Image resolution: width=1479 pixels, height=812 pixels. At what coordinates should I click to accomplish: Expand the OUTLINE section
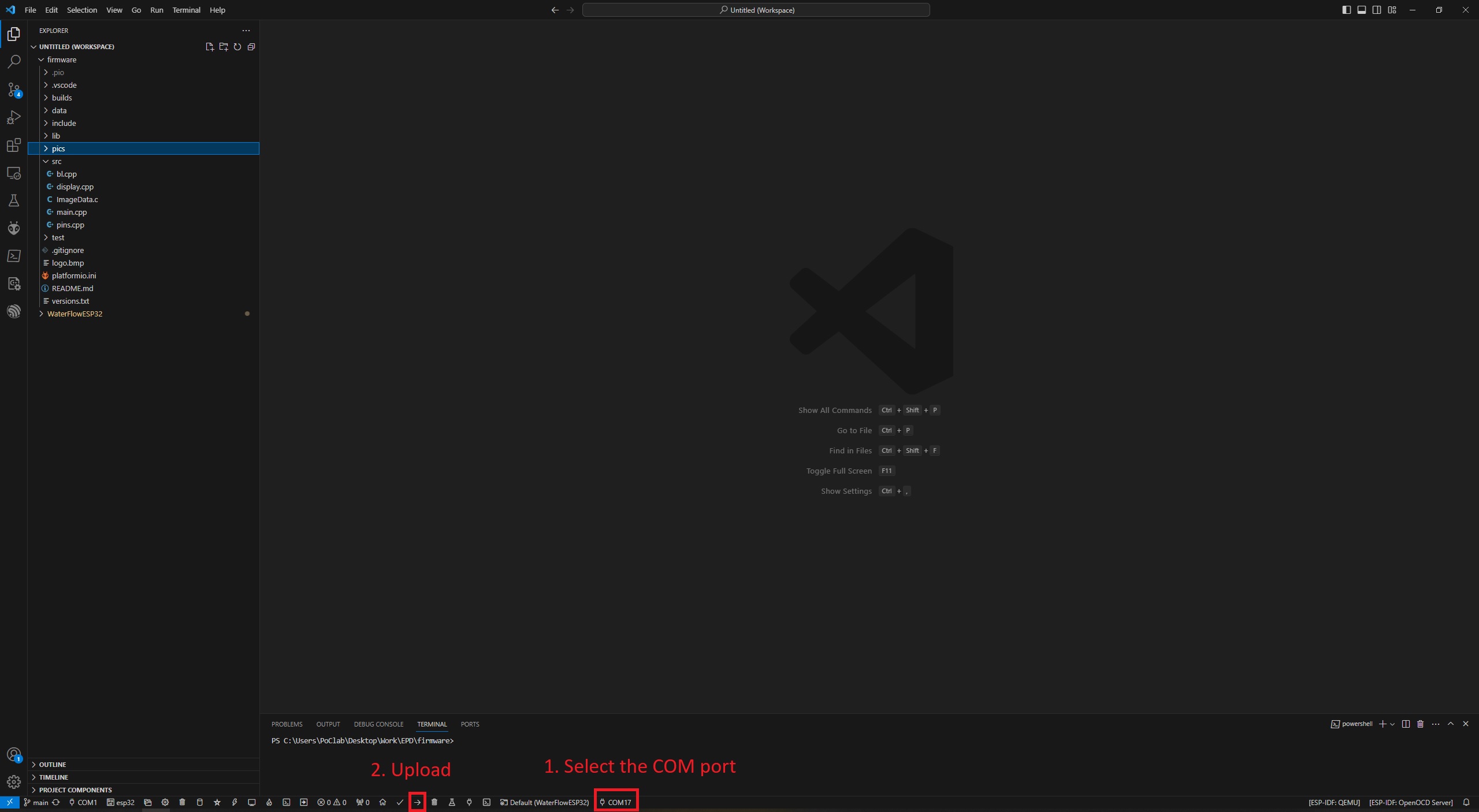point(143,765)
